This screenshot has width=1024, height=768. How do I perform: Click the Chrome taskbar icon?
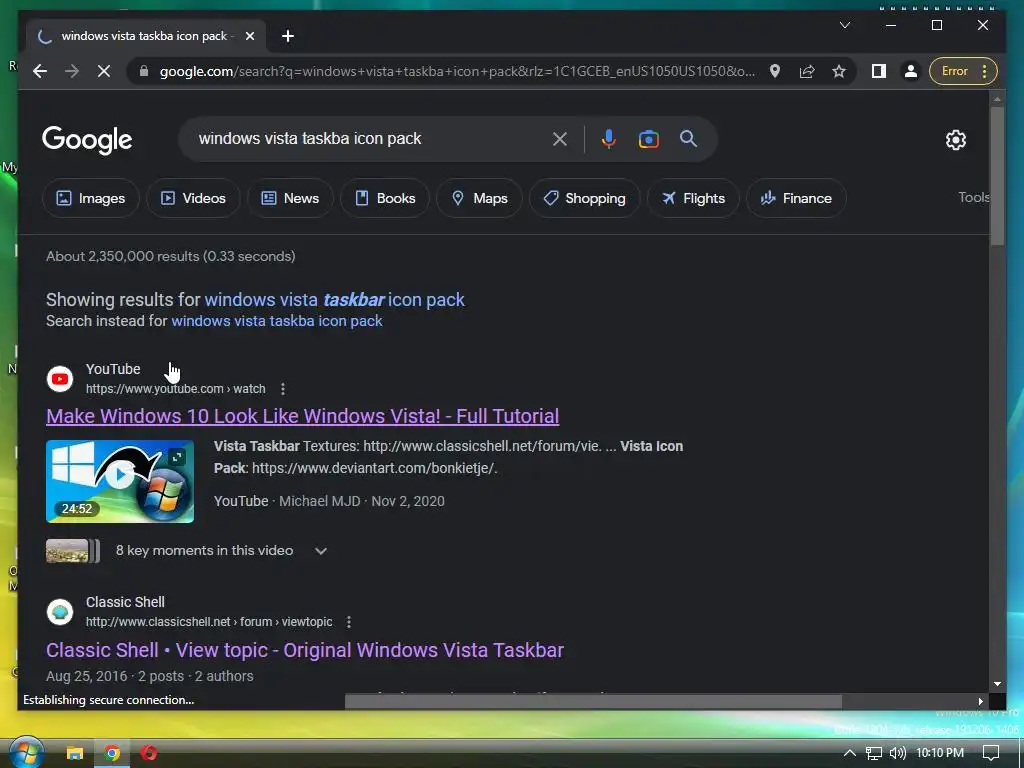112,754
